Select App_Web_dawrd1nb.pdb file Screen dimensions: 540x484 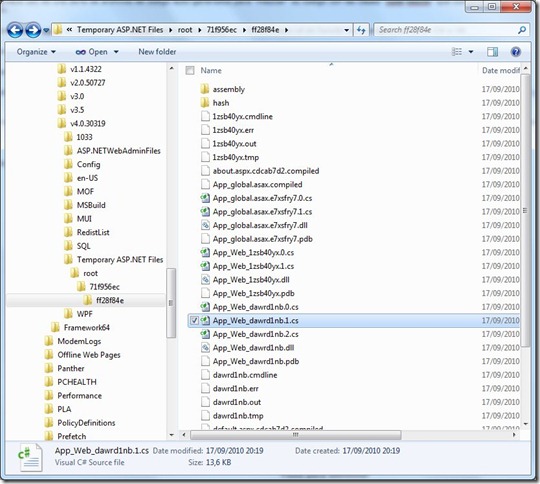(256, 361)
